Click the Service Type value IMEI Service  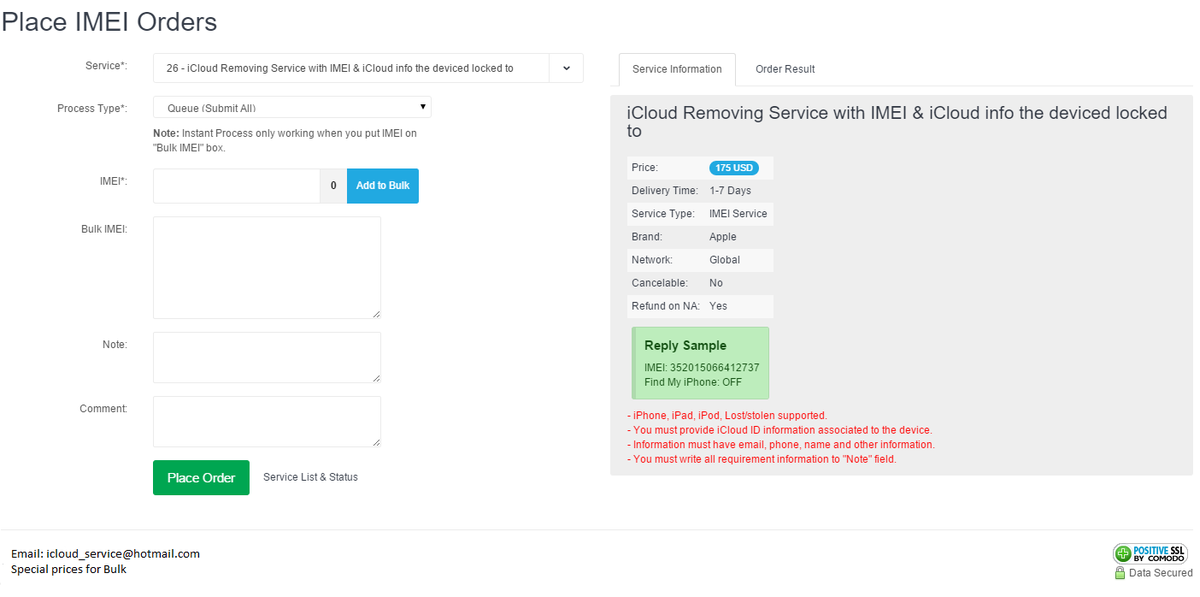click(x=738, y=213)
